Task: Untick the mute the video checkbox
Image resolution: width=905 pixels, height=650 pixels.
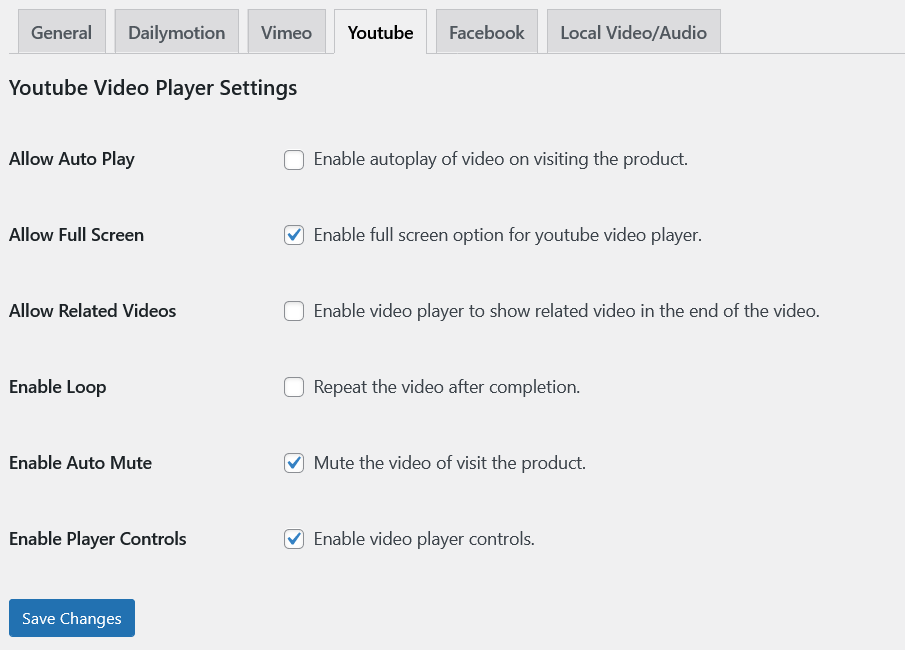Action: click(x=294, y=464)
